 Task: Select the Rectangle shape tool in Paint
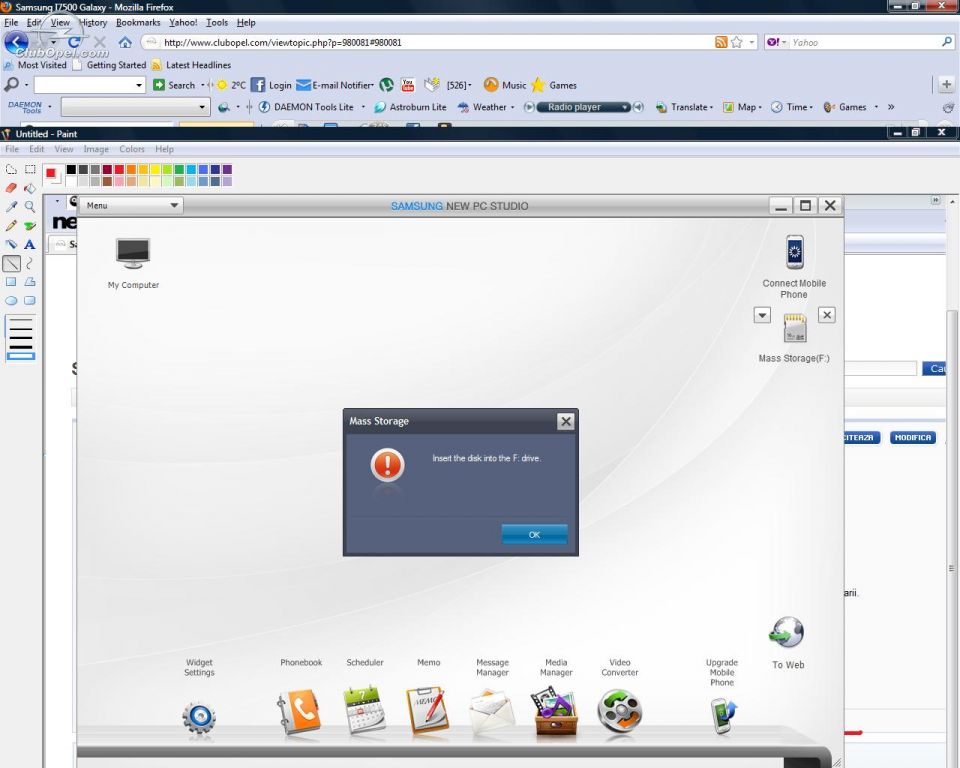(x=11, y=282)
